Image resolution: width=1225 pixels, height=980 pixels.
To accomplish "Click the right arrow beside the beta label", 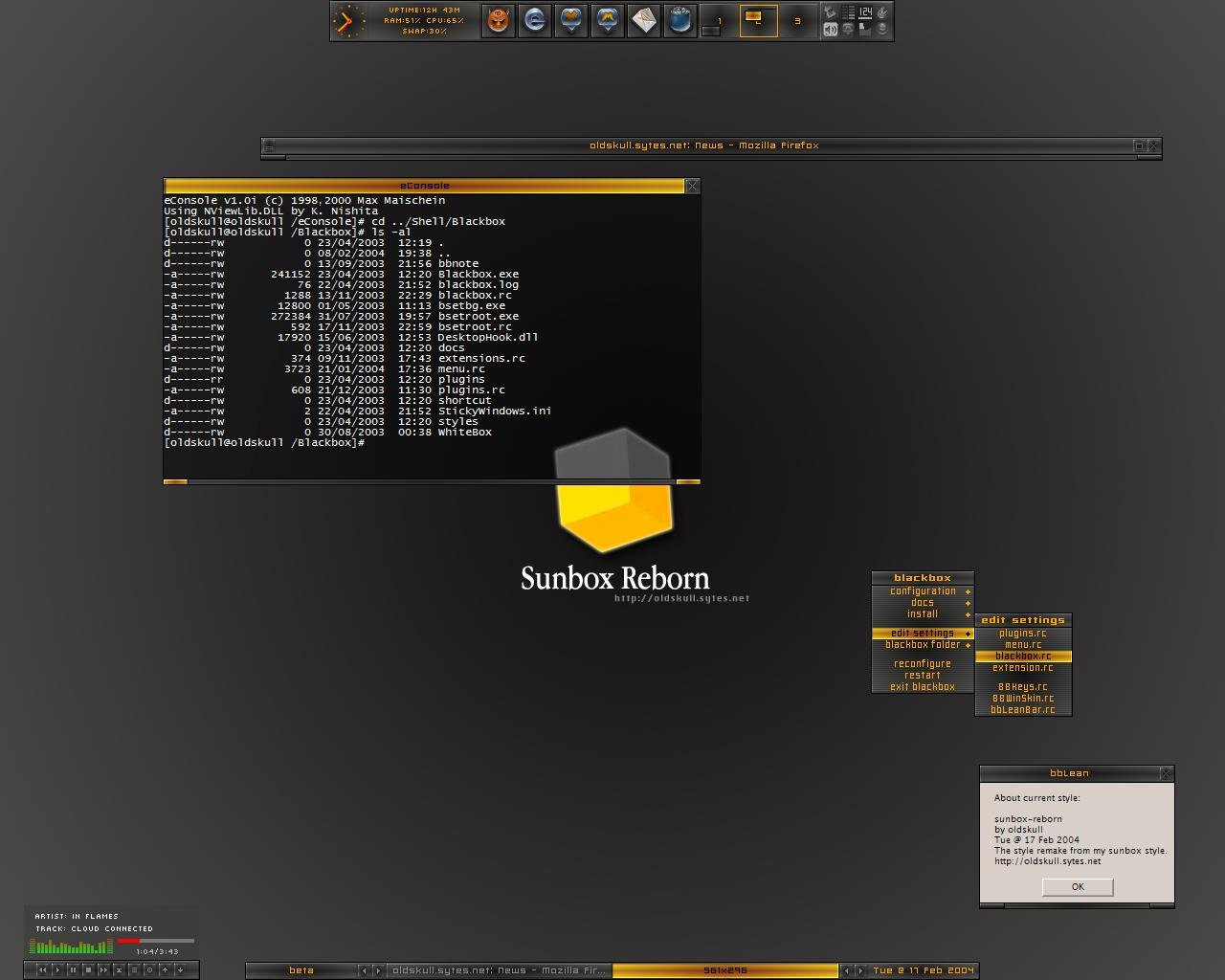I will (x=378, y=970).
